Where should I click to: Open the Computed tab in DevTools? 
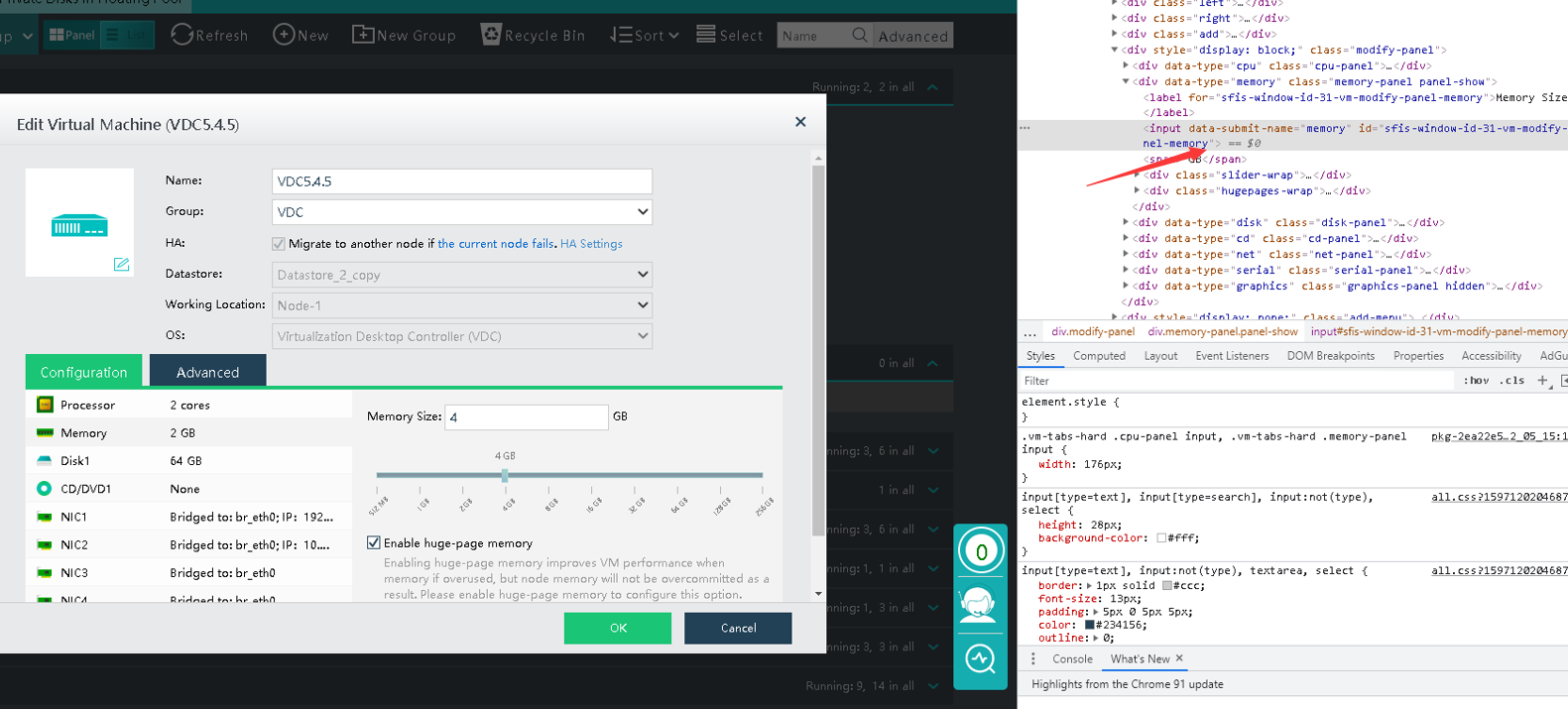pos(1099,356)
